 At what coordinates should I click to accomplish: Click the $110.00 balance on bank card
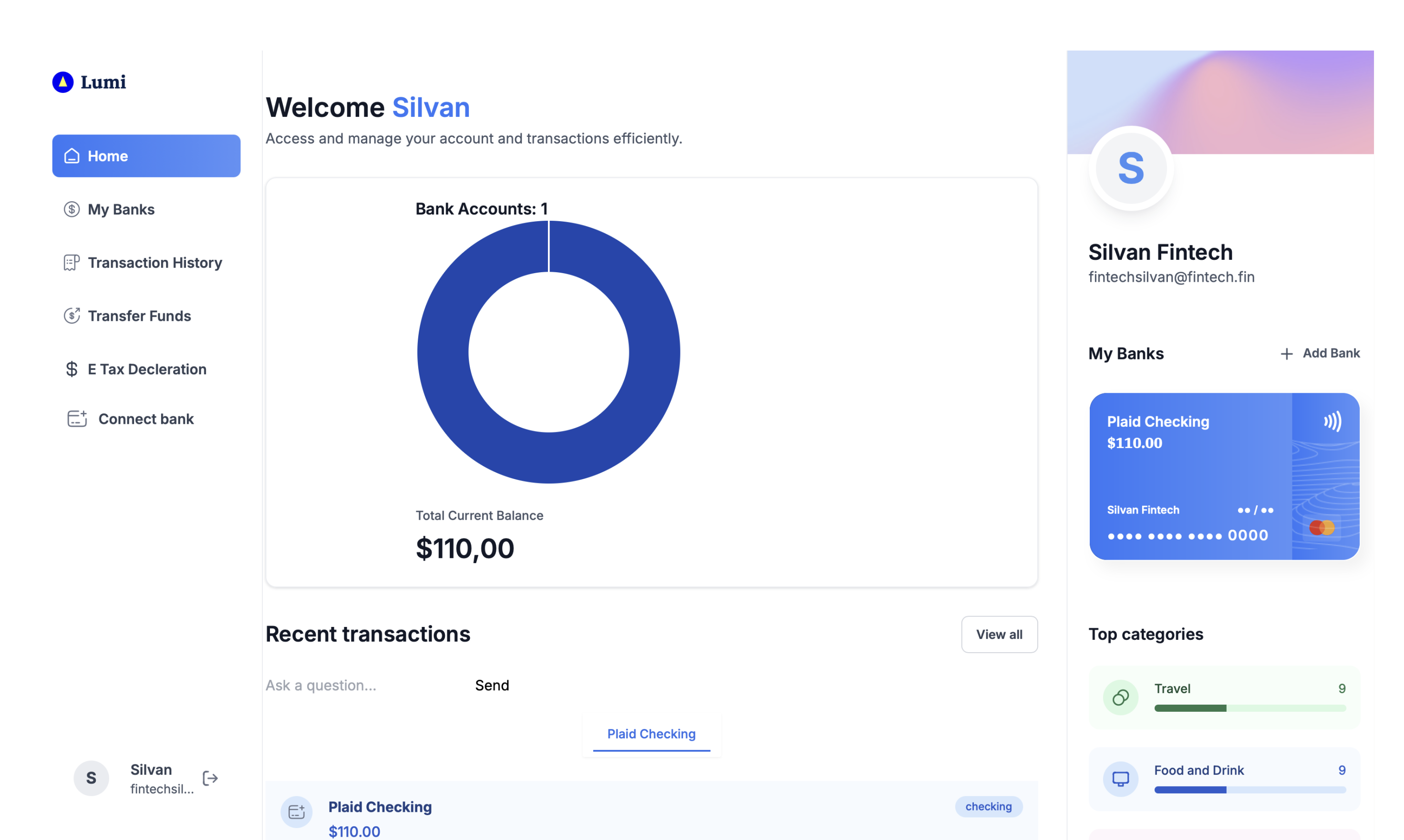1135,442
